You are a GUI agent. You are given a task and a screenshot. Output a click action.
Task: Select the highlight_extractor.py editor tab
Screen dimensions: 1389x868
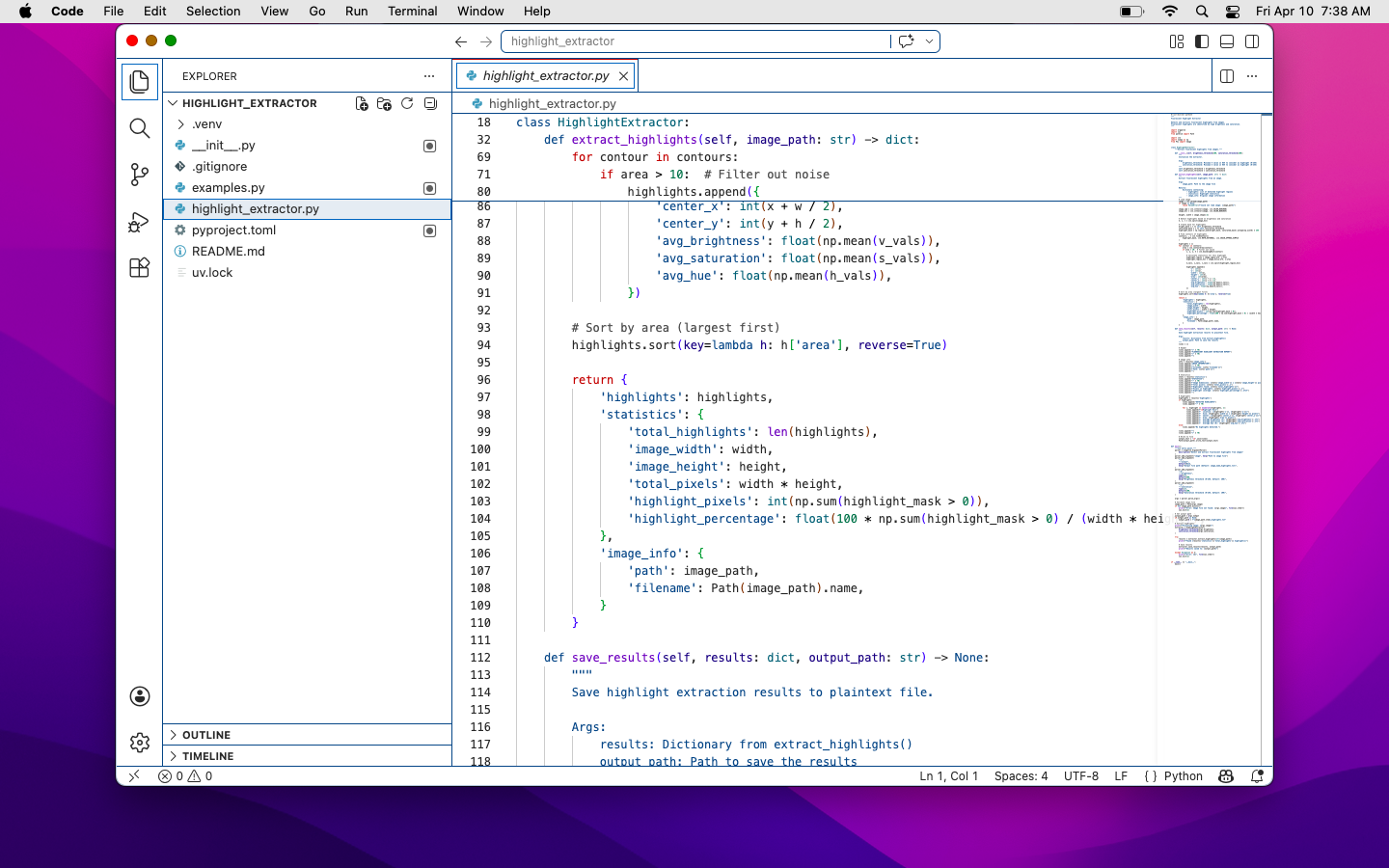pos(545,75)
